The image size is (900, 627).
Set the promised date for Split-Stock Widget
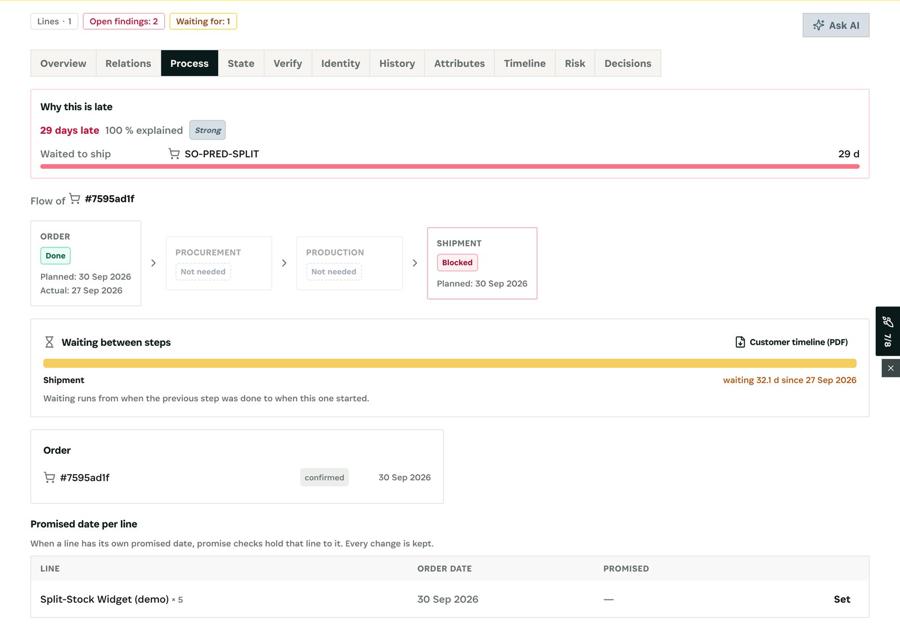coord(842,599)
